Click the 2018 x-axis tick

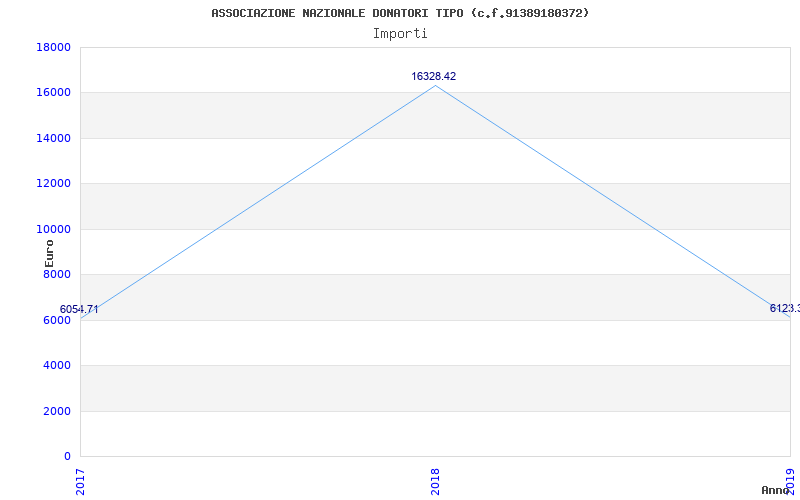coord(435,482)
